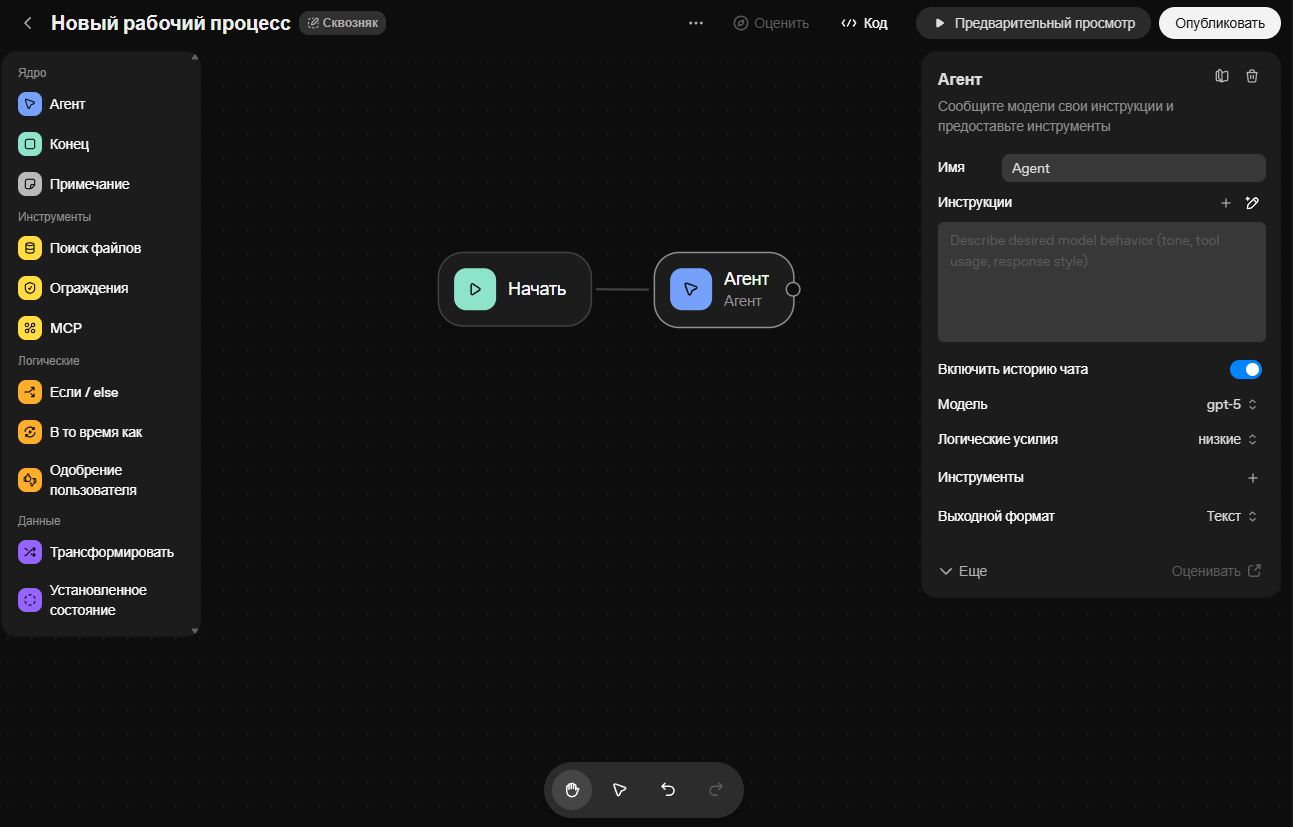Viewport: 1293px width, 827px height.
Task: Undo the last canvas action
Action: 668,790
